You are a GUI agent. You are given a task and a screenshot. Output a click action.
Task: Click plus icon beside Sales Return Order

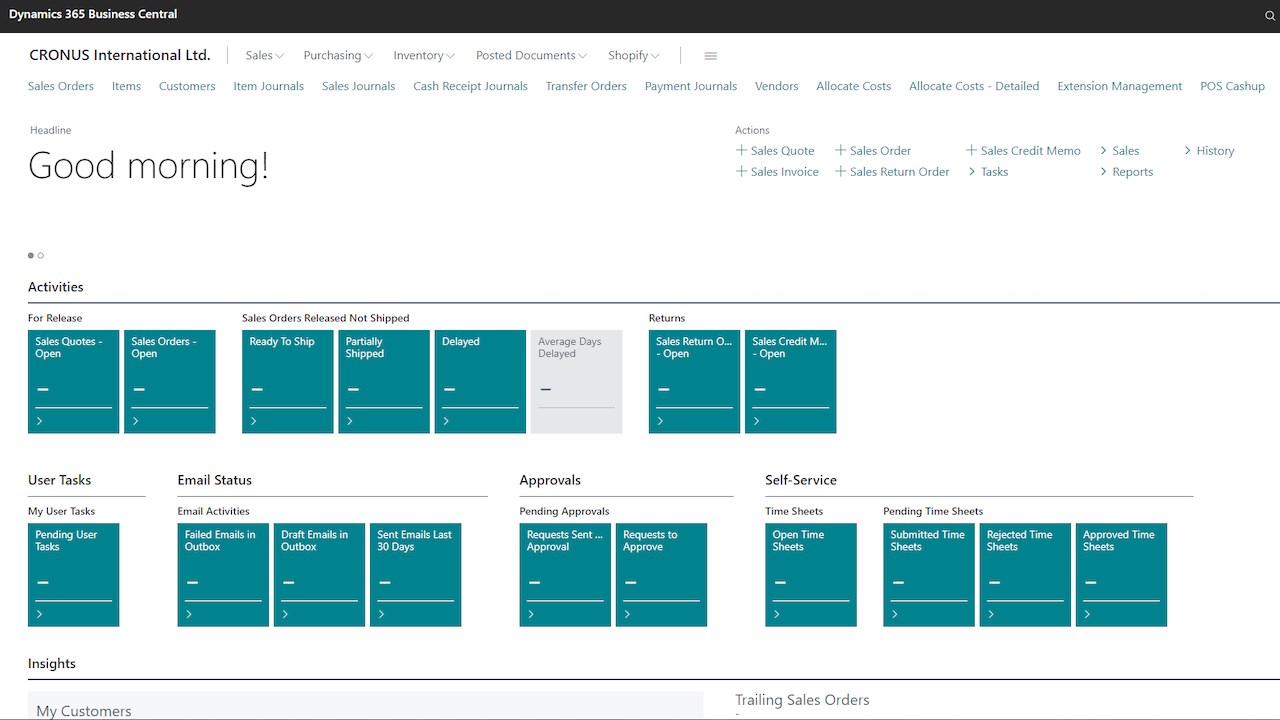(840, 171)
